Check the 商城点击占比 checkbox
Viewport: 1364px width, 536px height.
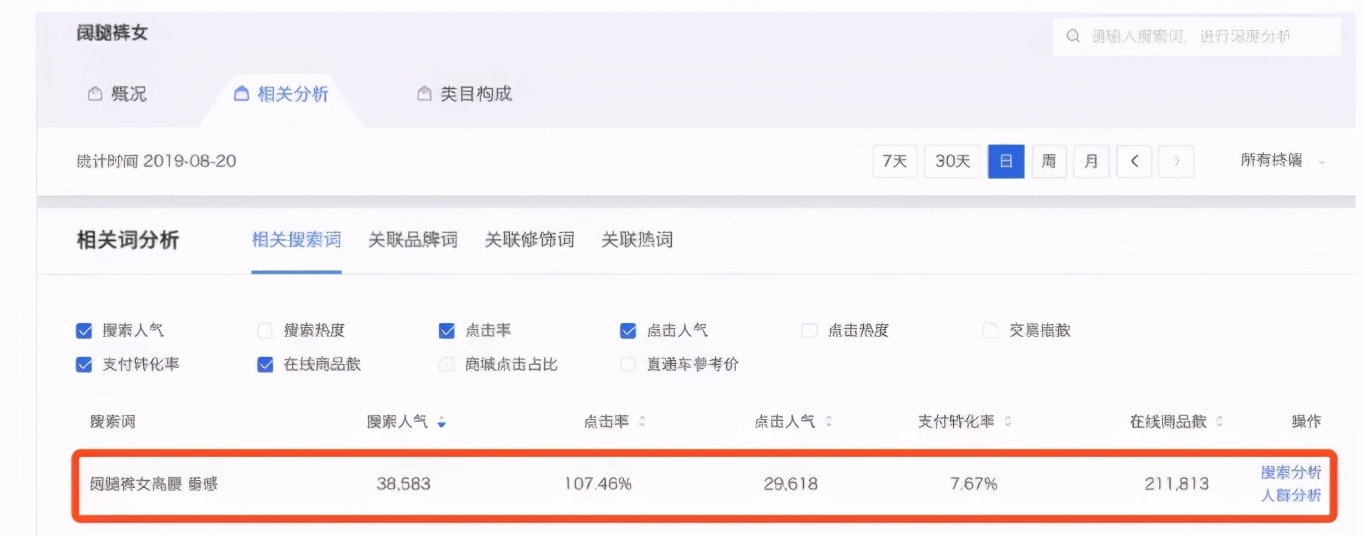(447, 365)
